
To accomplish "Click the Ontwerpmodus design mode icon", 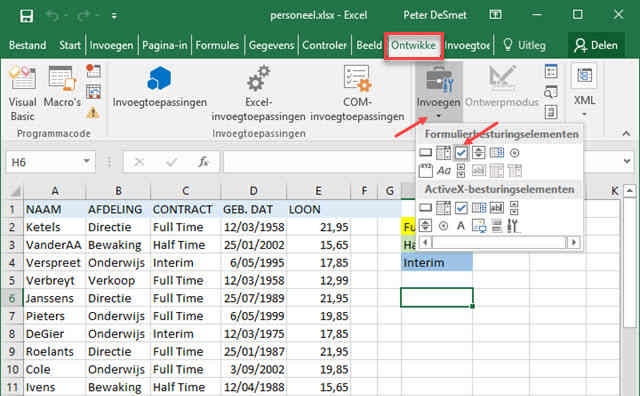I will pos(502,87).
